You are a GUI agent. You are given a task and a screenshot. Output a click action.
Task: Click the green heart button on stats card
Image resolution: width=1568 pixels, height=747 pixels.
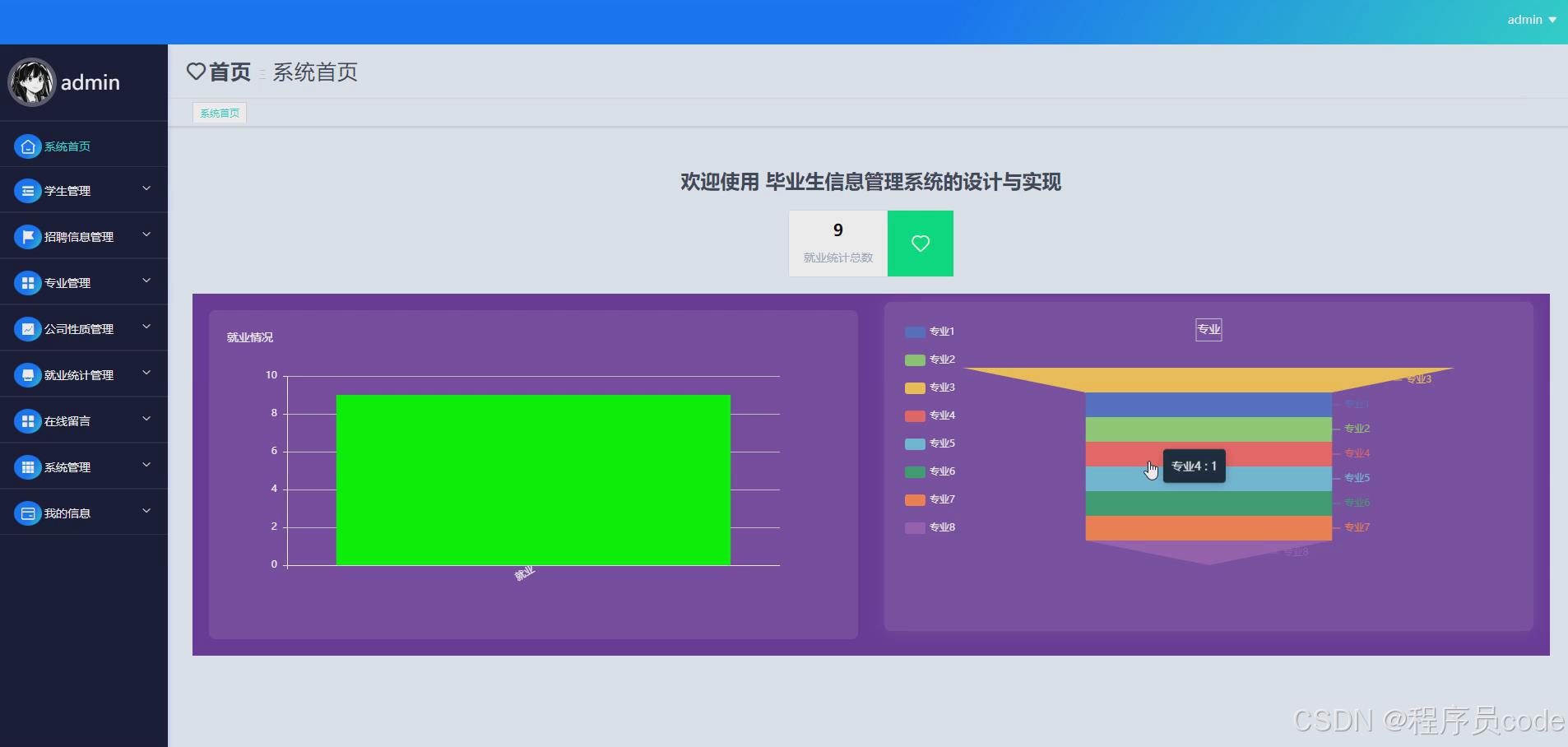coord(920,243)
